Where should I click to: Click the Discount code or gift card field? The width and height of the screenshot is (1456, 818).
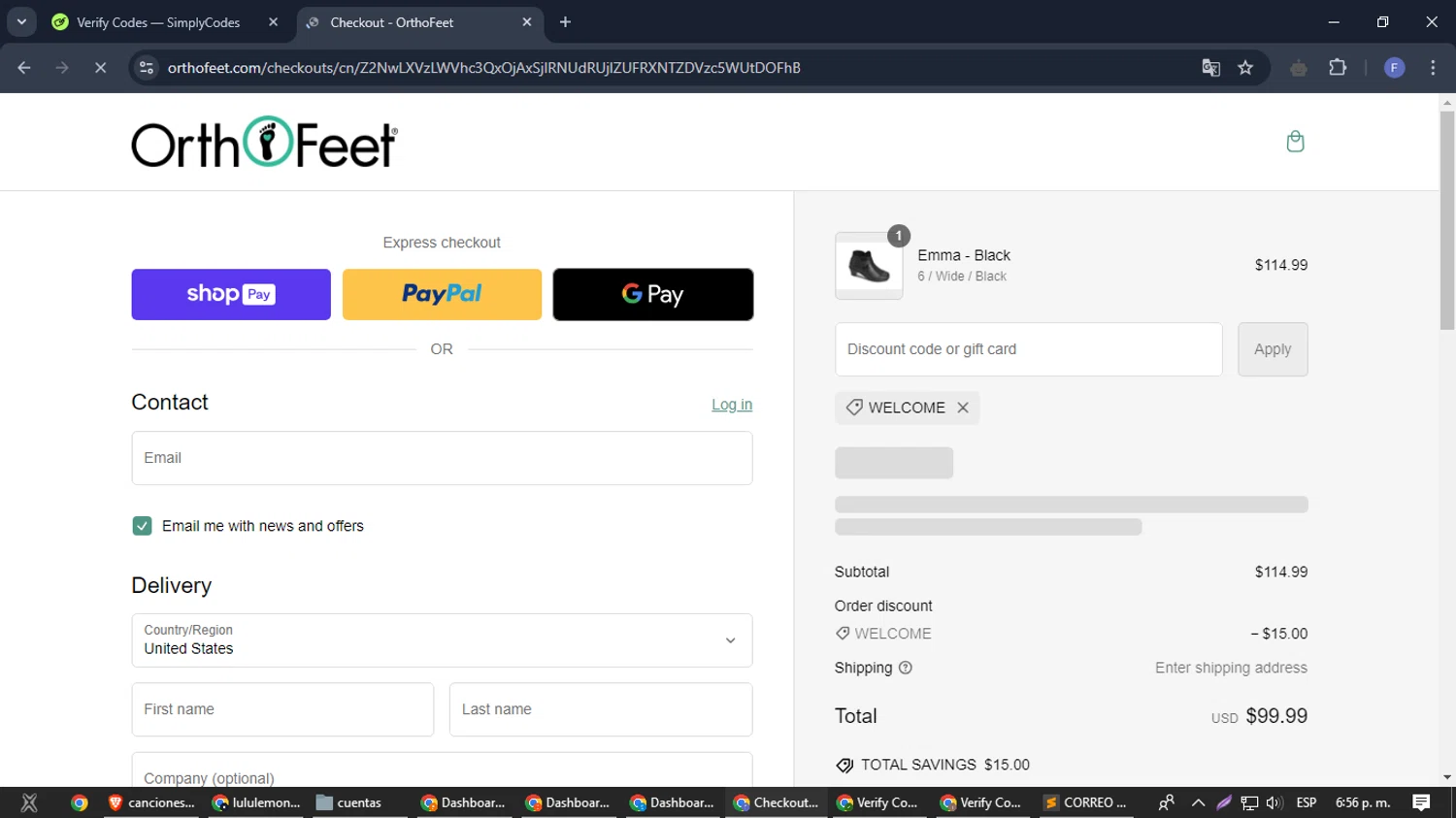[1029, 349]
